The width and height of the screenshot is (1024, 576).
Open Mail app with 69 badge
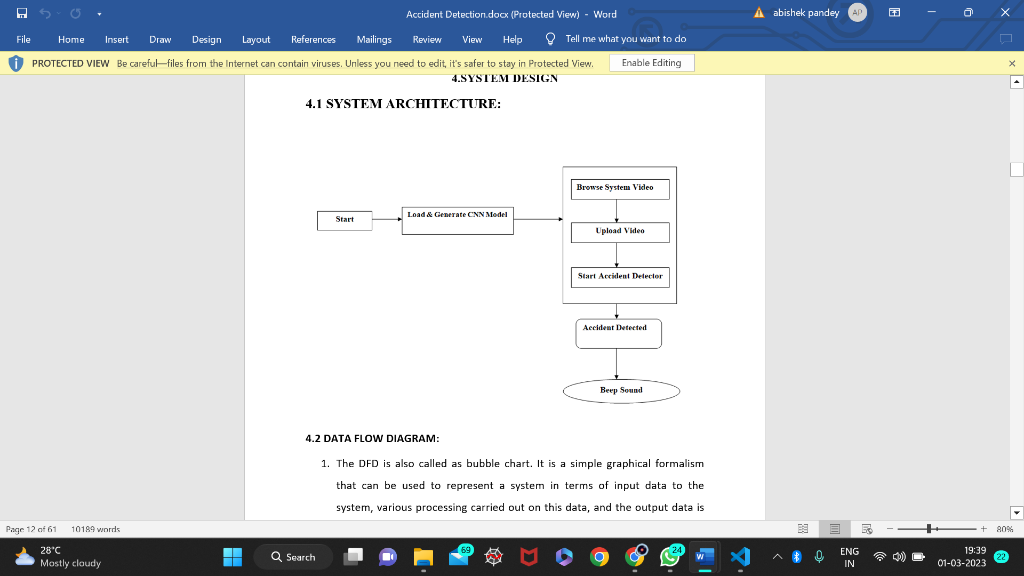pyautogui.click(x=459, y=557)
